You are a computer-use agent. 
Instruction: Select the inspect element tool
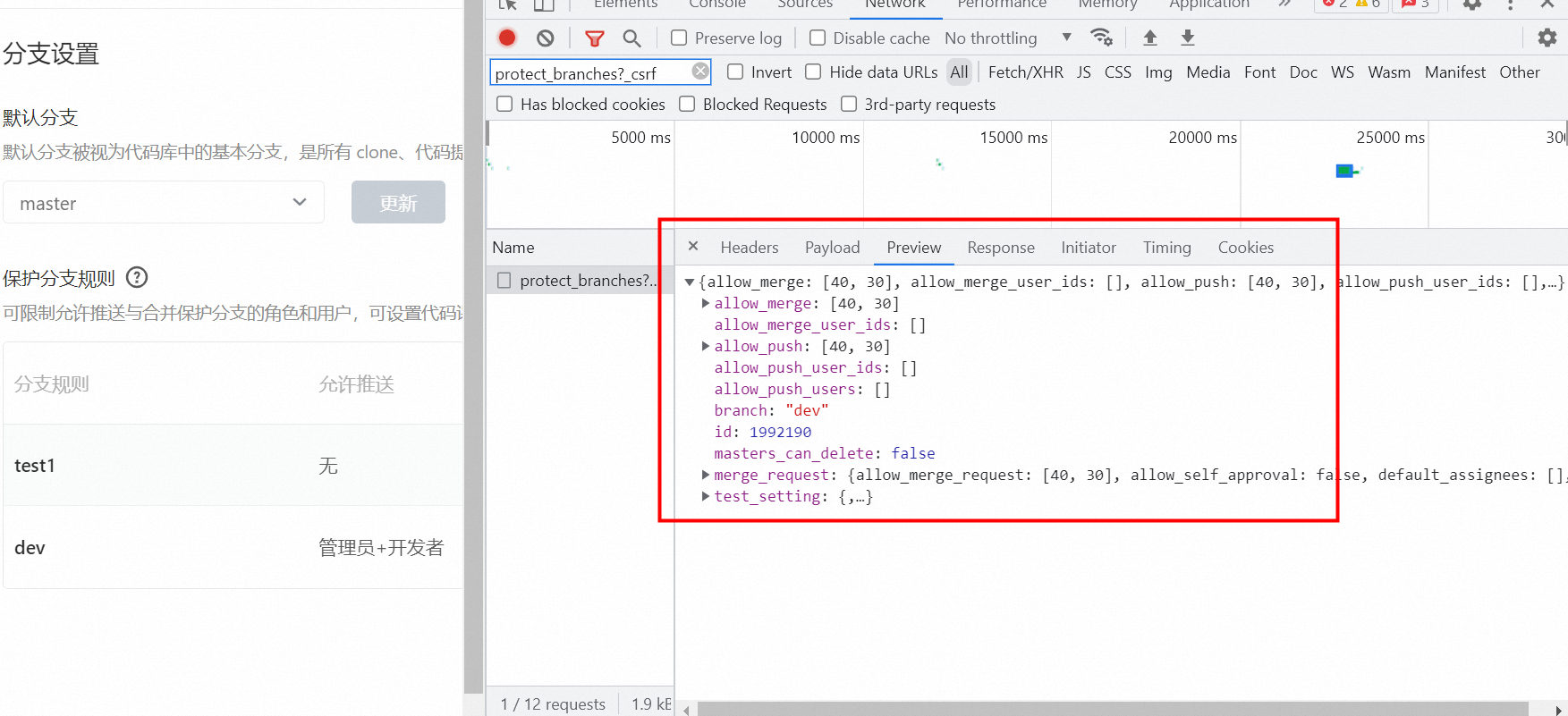507,4
